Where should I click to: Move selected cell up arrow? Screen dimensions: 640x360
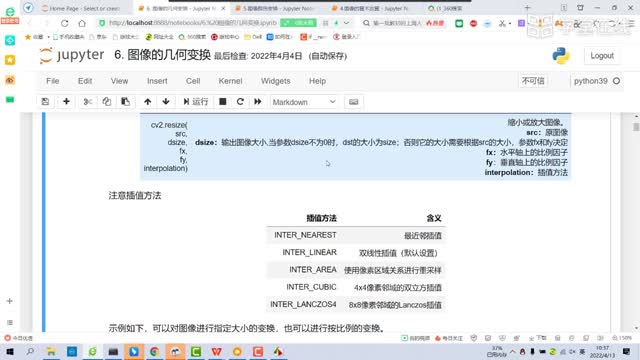click(x=147, y=102)
